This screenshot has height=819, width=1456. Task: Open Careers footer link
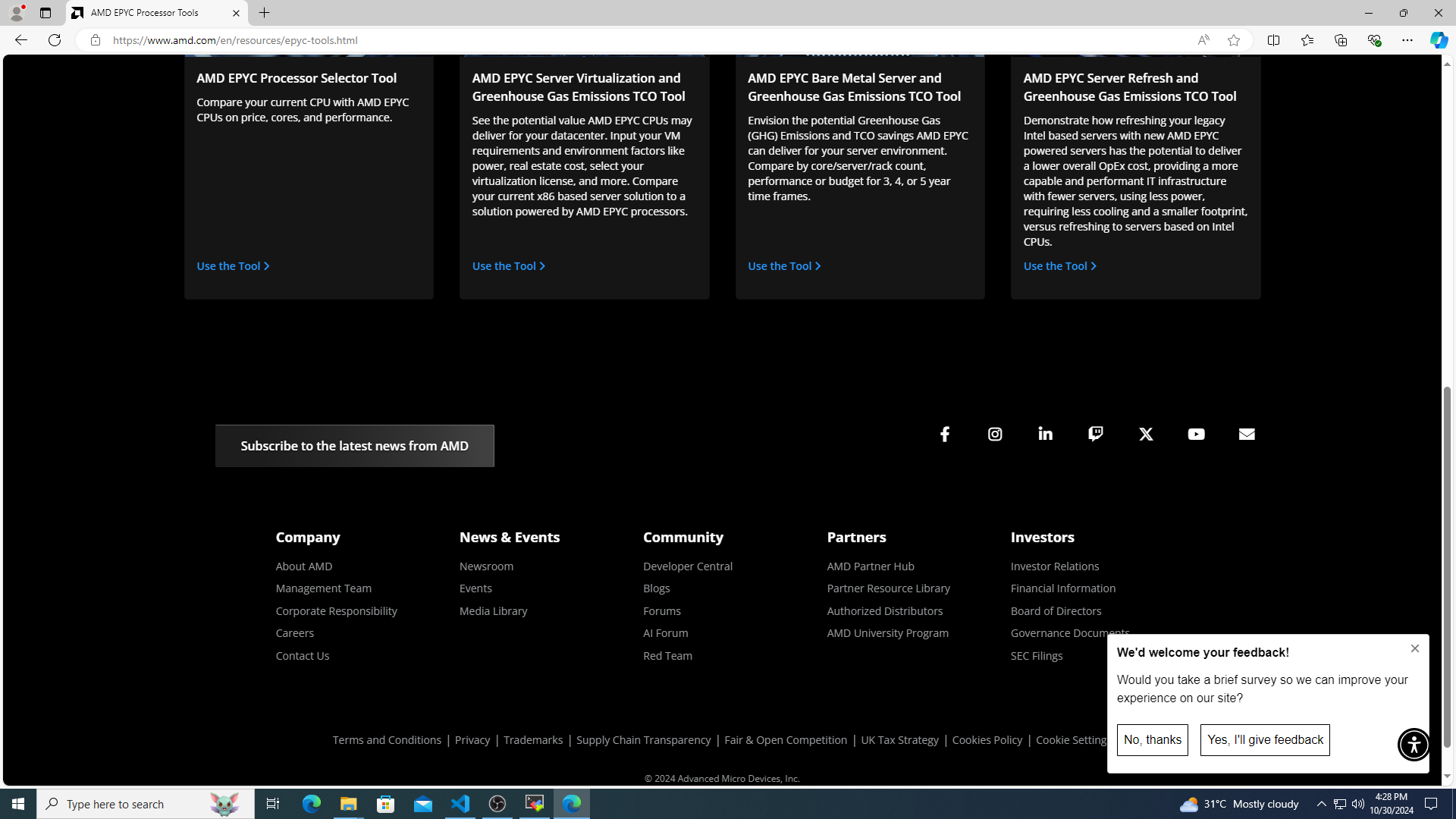294,633
